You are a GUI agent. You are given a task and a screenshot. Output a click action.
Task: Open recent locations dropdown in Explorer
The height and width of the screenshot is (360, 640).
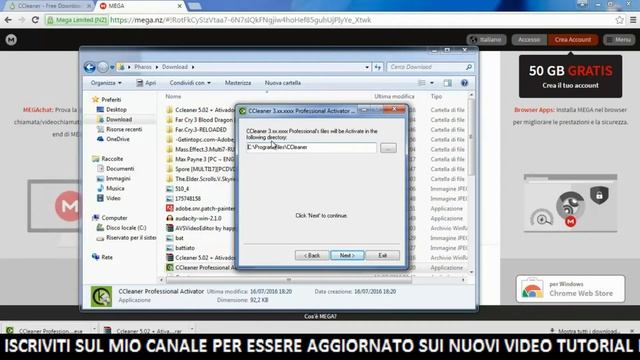coord(112,67)
